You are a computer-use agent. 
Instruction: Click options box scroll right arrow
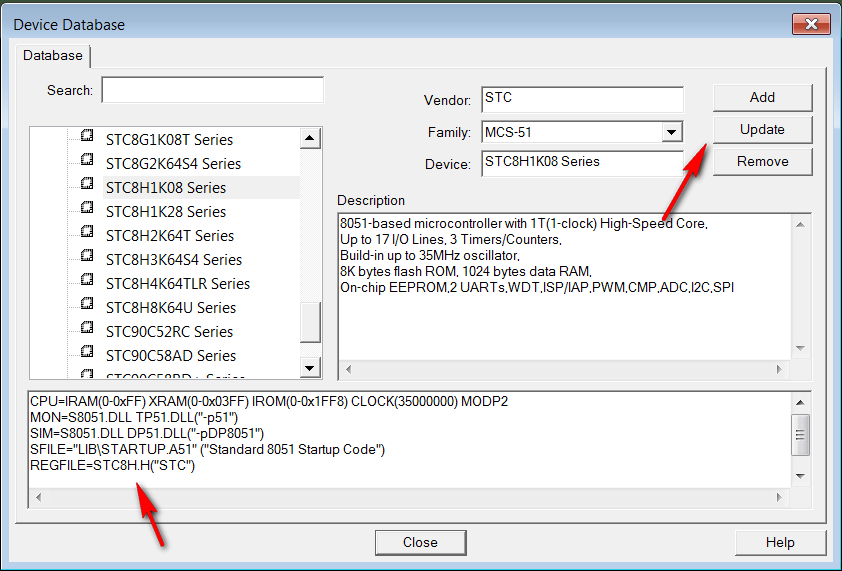779,497
